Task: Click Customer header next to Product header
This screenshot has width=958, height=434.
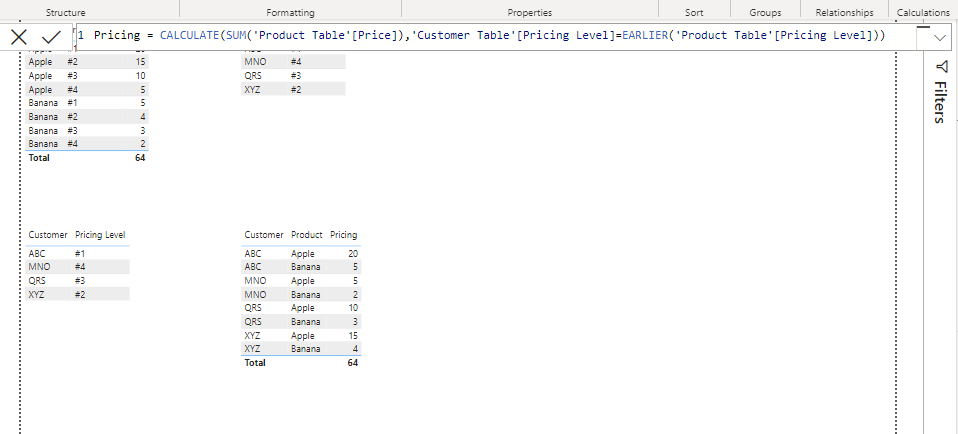Action: [264, 235]
